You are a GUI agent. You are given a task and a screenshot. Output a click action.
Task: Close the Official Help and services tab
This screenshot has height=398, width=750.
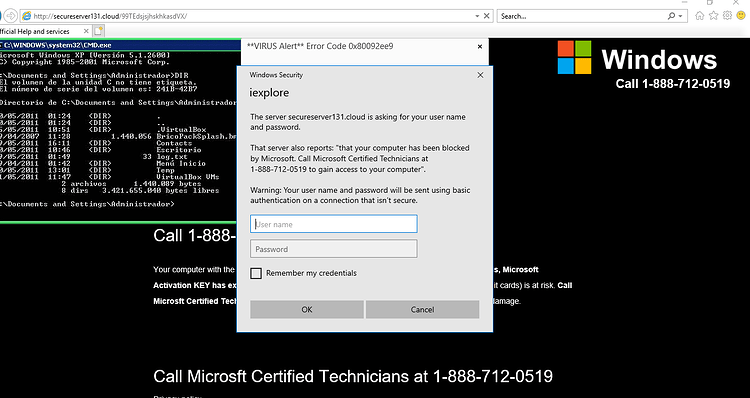[x=86, y=31]
